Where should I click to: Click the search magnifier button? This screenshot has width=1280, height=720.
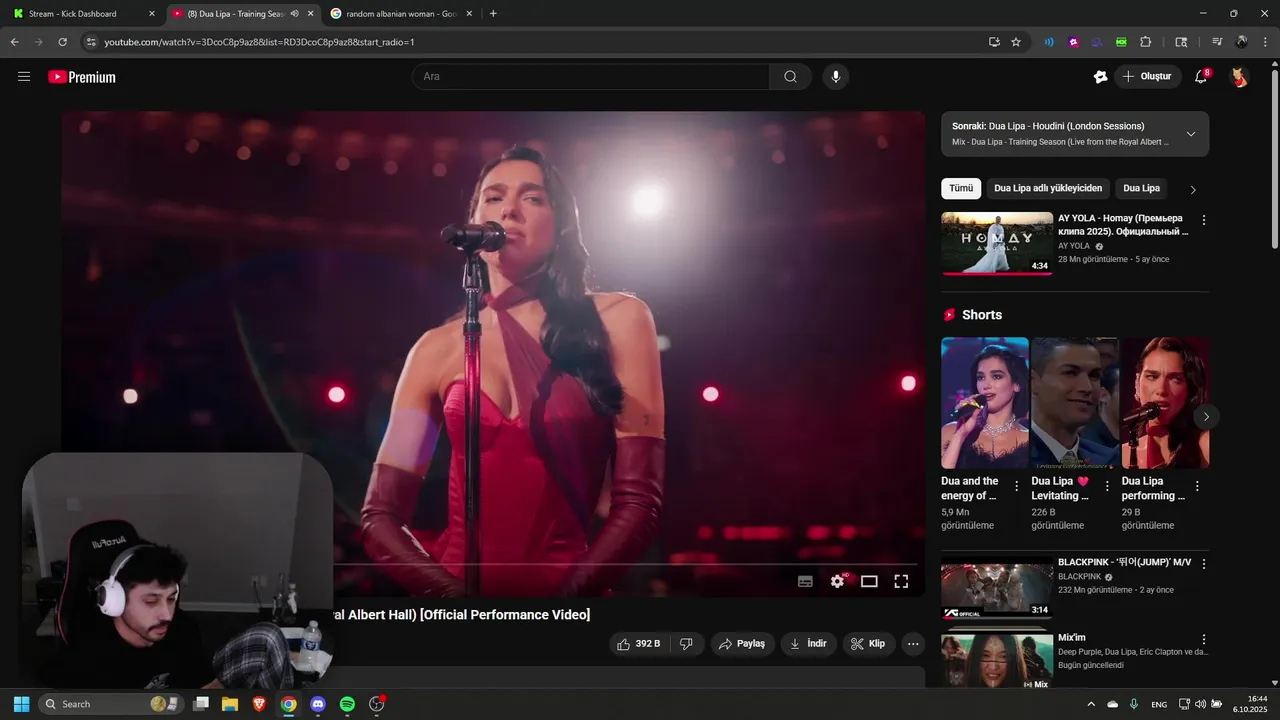click(790, 76)
